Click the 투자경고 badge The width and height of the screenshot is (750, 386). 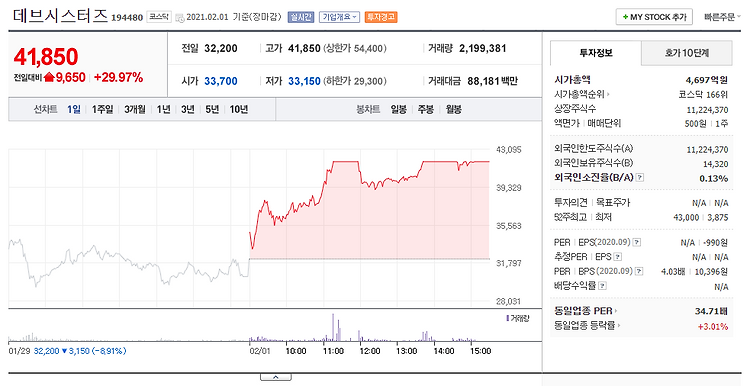click(381, 17)
